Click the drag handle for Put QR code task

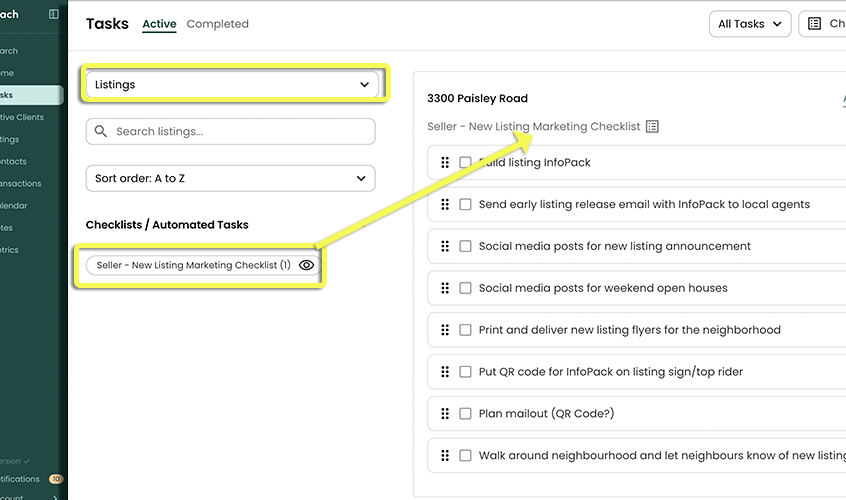click(x=445, y=372)
